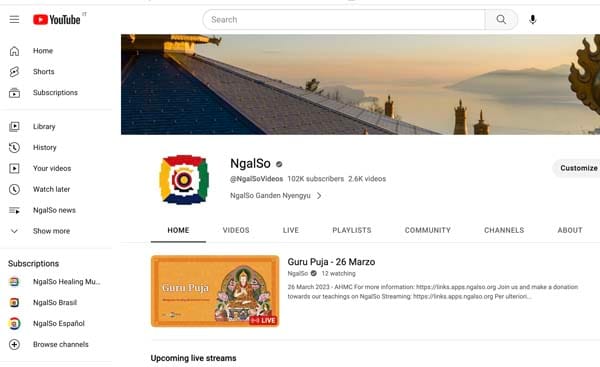Click the Home label in sidebar
Image resolution: width=600 pixels, height=367 pixels.
point(43,51)
